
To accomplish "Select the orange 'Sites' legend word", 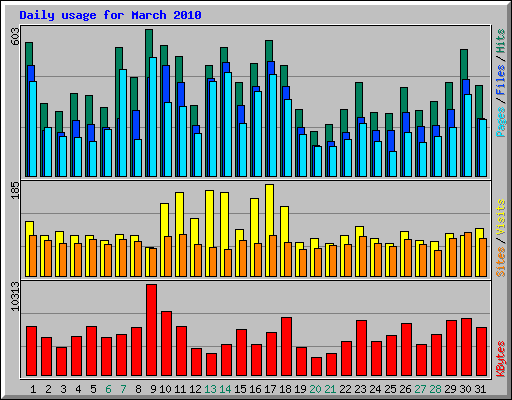I will tap(501, 262).
